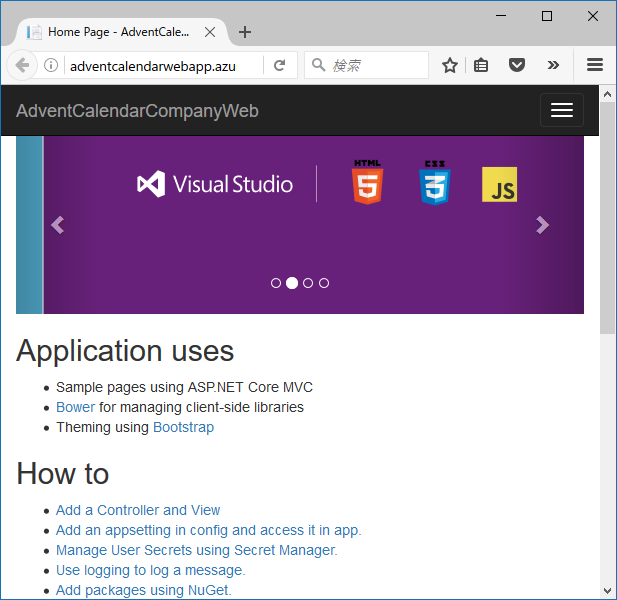This screenshot has width=617, height=600.
Task: Focus the address bar URL field
Action: tap(163, 66)
